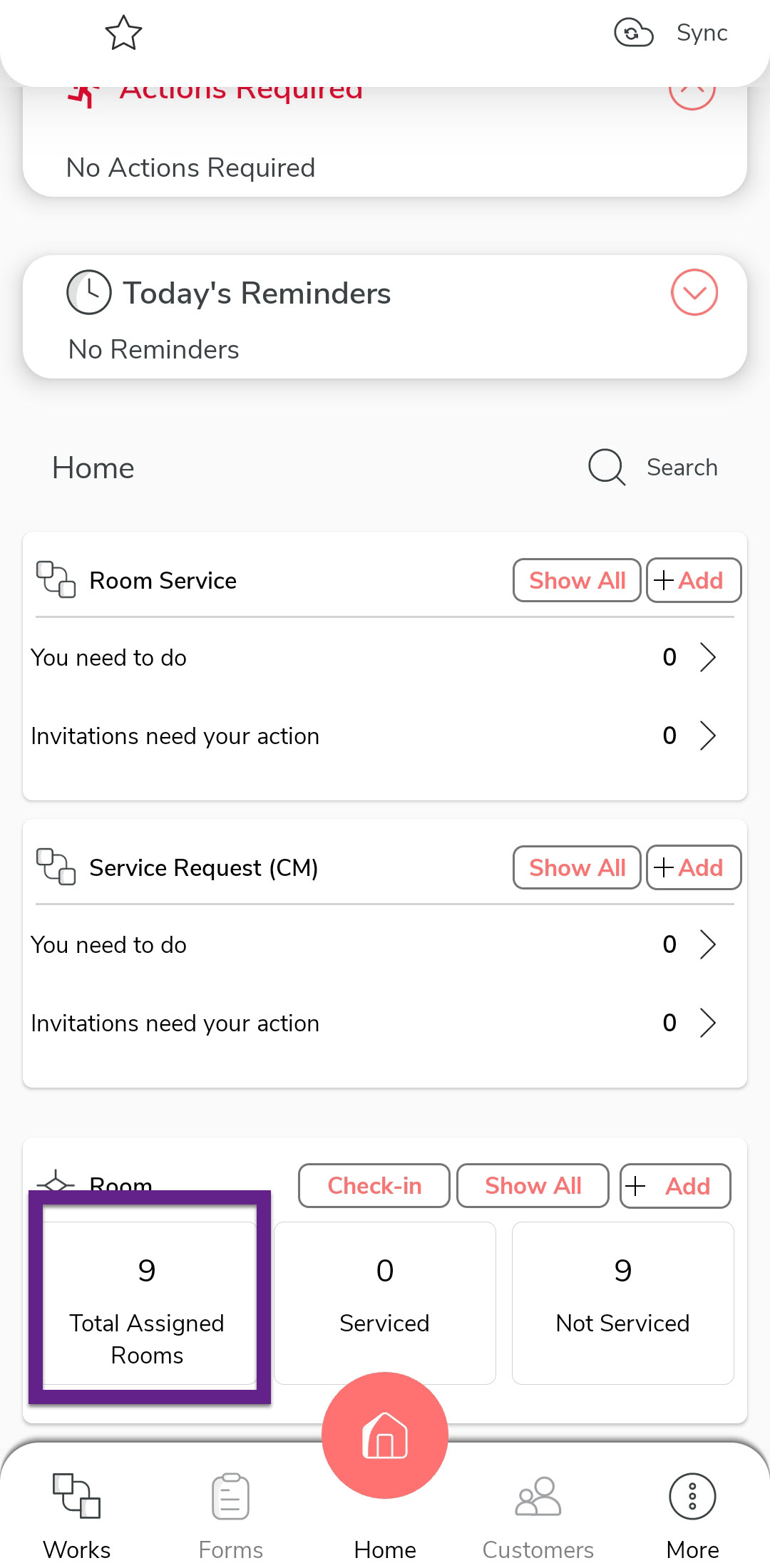The image size is (770, 1568).
Task: Expand Room Service "You need to do"
Action: tap(707, 657)
